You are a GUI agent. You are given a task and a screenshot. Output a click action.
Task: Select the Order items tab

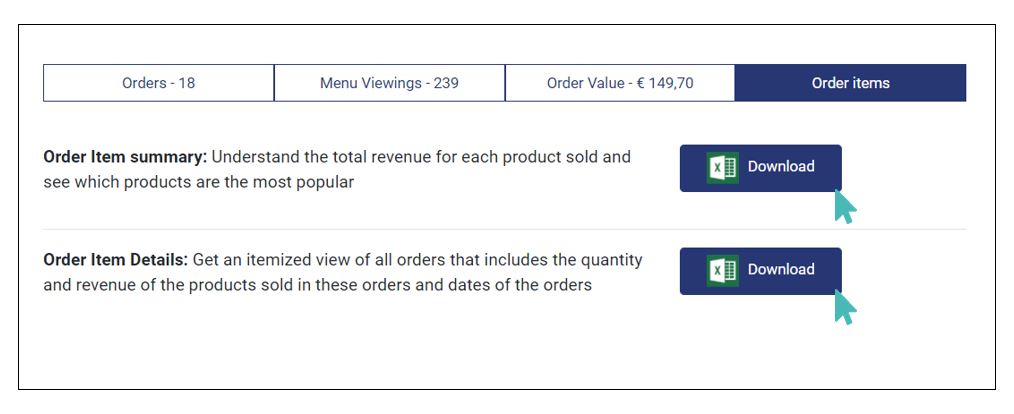click(850, 83)
